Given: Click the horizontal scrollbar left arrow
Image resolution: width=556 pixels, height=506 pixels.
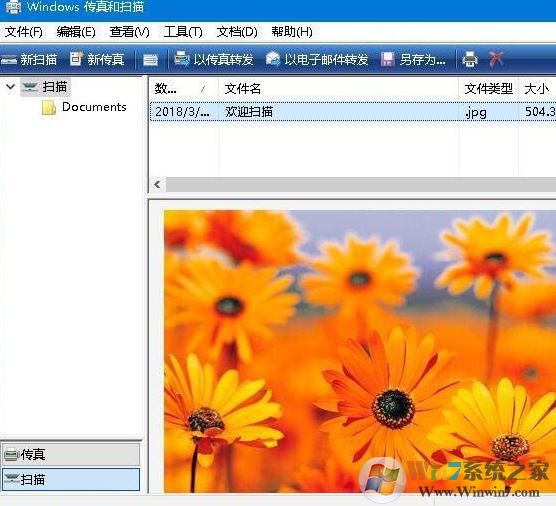Looking at the screenshot, I should (157, 184).
